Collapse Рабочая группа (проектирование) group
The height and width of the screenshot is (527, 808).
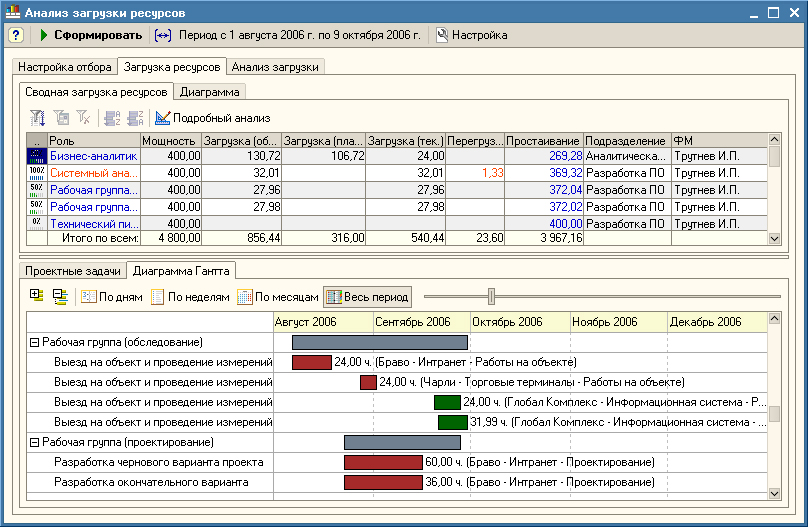[x=34, y=442]
